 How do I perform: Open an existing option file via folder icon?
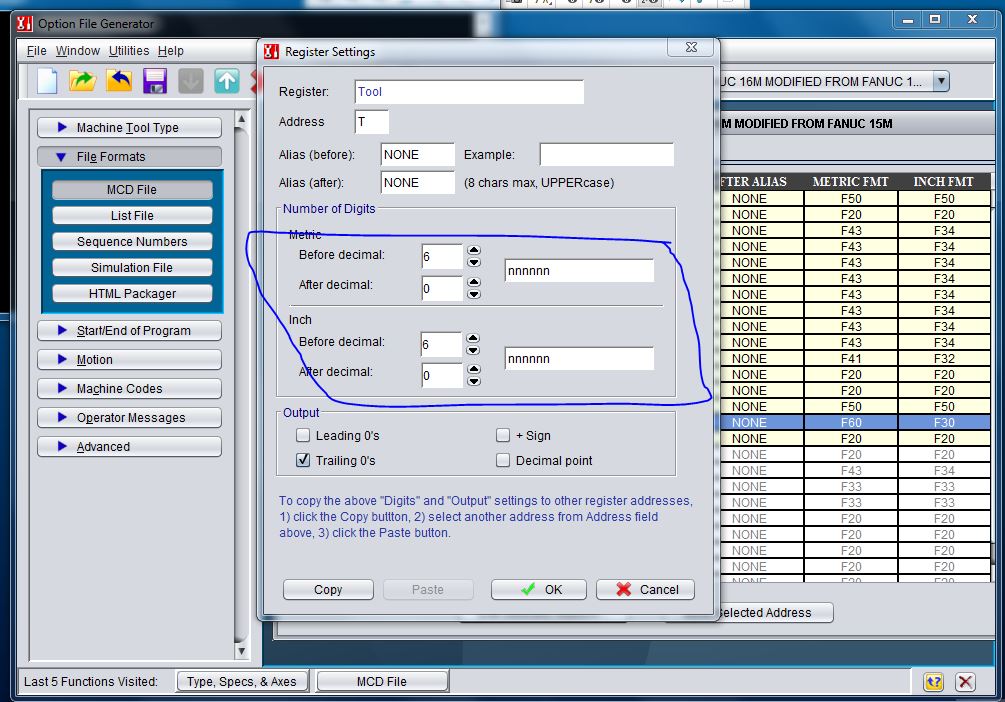point(80,81)
